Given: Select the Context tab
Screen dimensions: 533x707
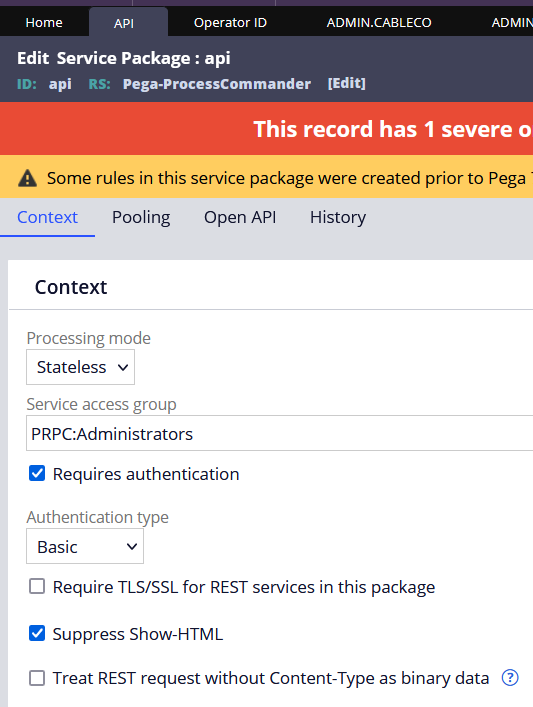Looking at the screenshot, I should pos(47,217).
